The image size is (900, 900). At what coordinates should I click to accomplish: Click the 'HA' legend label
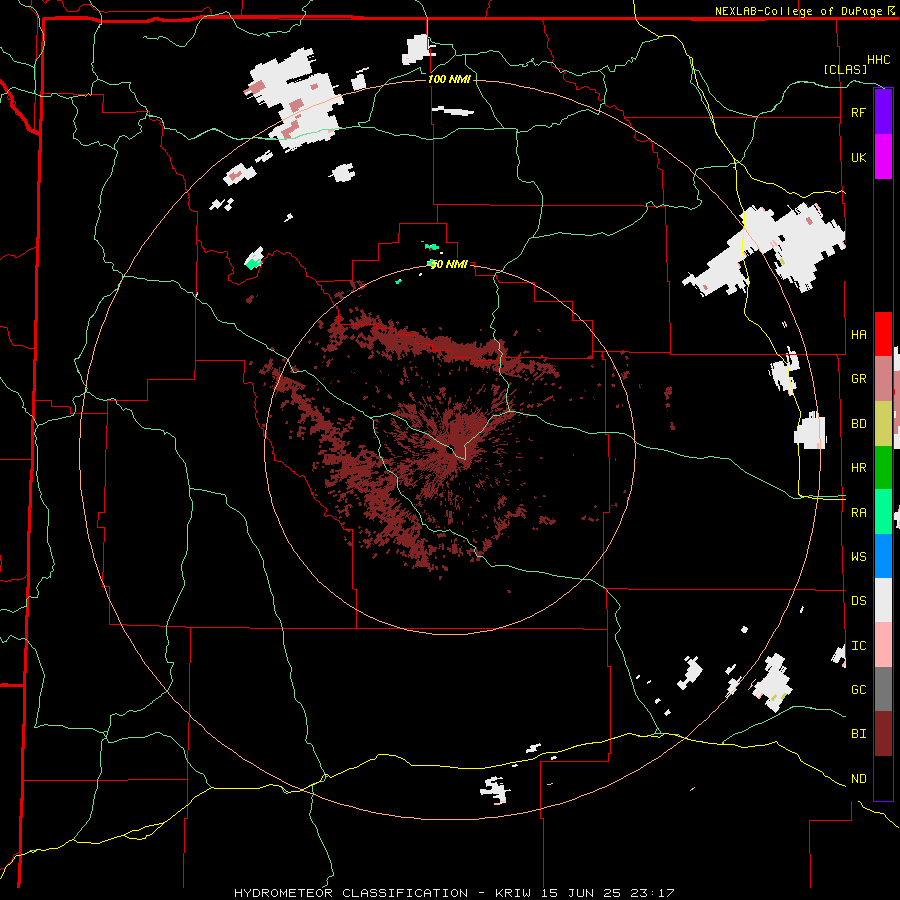click(858, 335)
